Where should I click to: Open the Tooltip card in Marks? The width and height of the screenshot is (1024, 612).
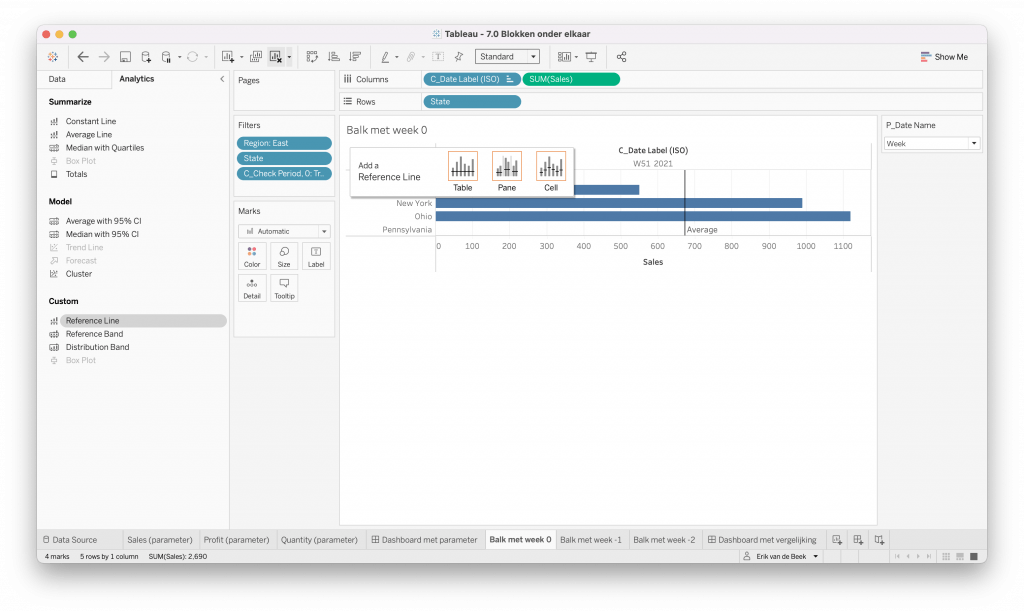(x=284, y=288)
